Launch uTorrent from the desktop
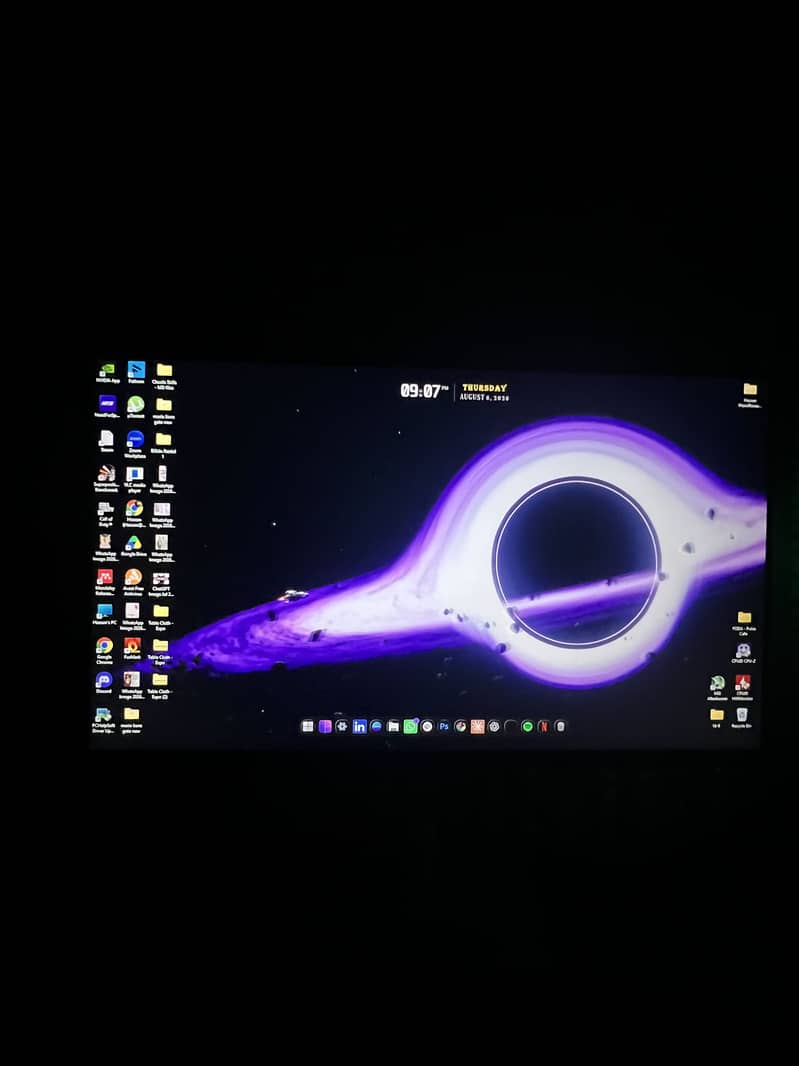 click(x=135, y=408)
